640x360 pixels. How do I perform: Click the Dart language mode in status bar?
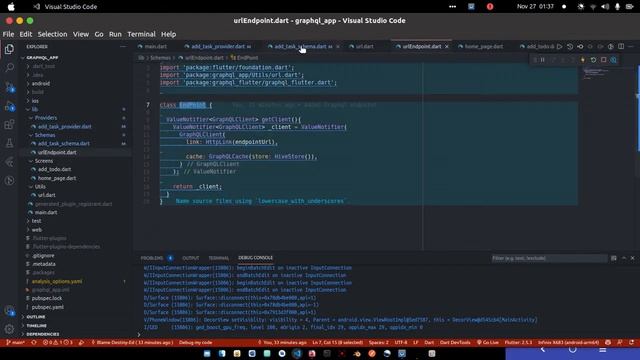pos(429,342)
